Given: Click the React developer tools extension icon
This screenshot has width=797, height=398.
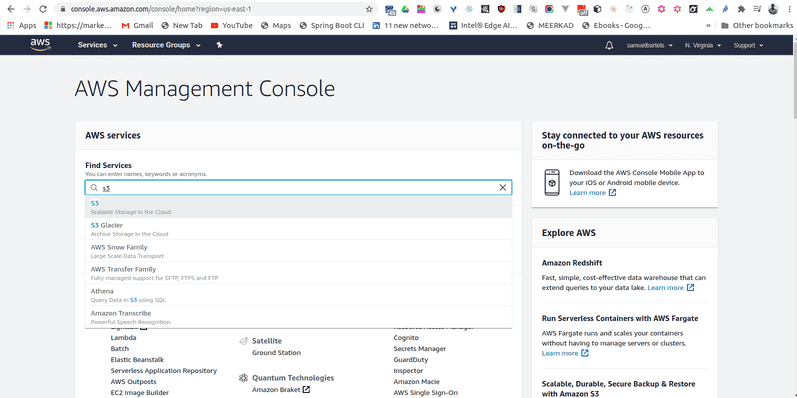Looking at the screenshot, I should click(x=469, y=9).
